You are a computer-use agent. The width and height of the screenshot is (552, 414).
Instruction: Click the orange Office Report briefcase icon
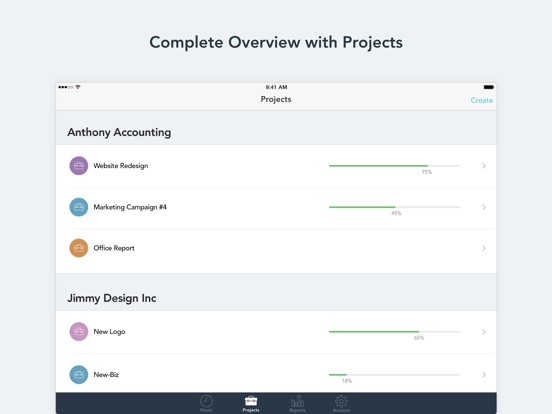[x=79, y=248]
